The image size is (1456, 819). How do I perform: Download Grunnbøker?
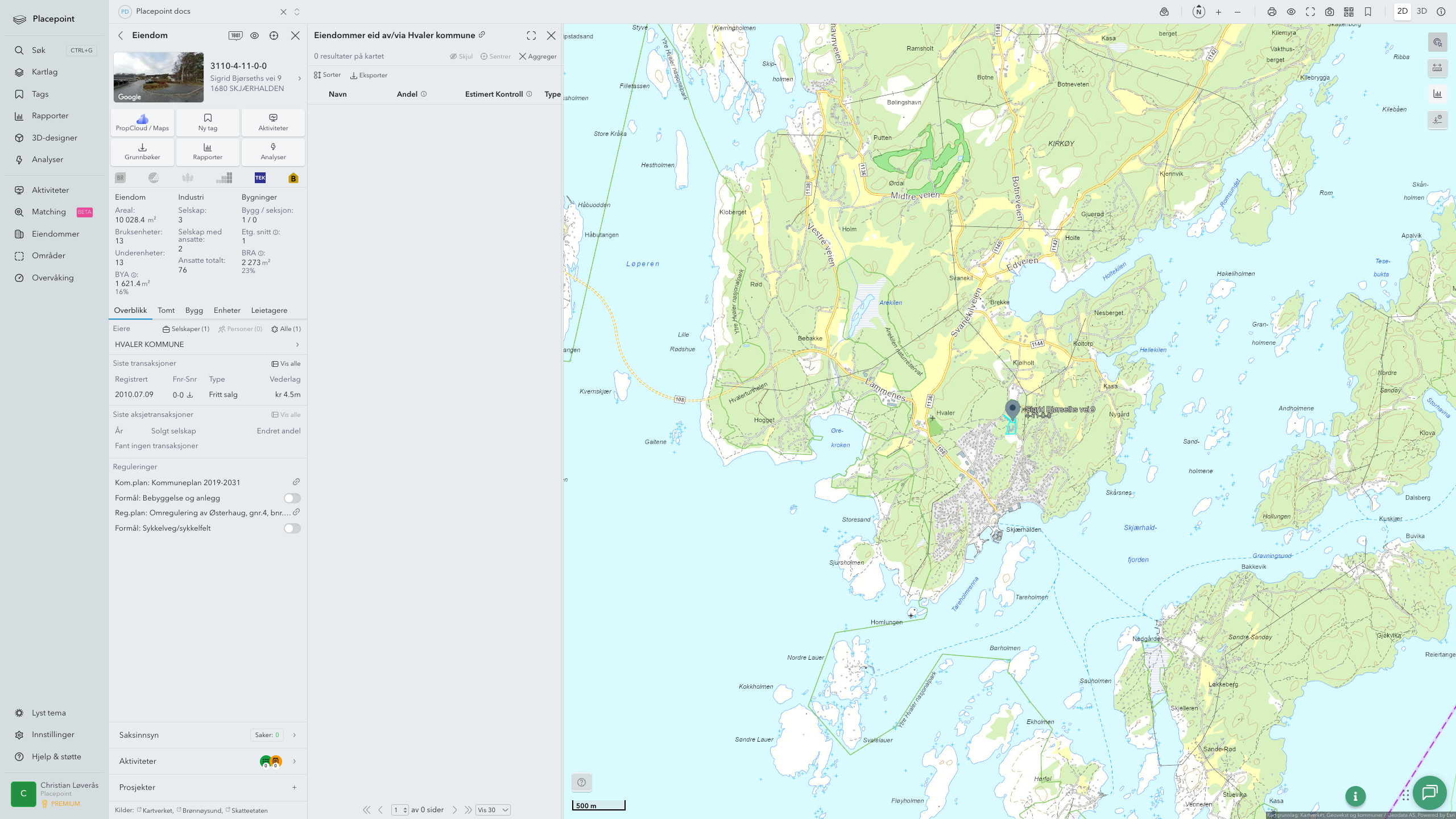(x=142, y=152)
